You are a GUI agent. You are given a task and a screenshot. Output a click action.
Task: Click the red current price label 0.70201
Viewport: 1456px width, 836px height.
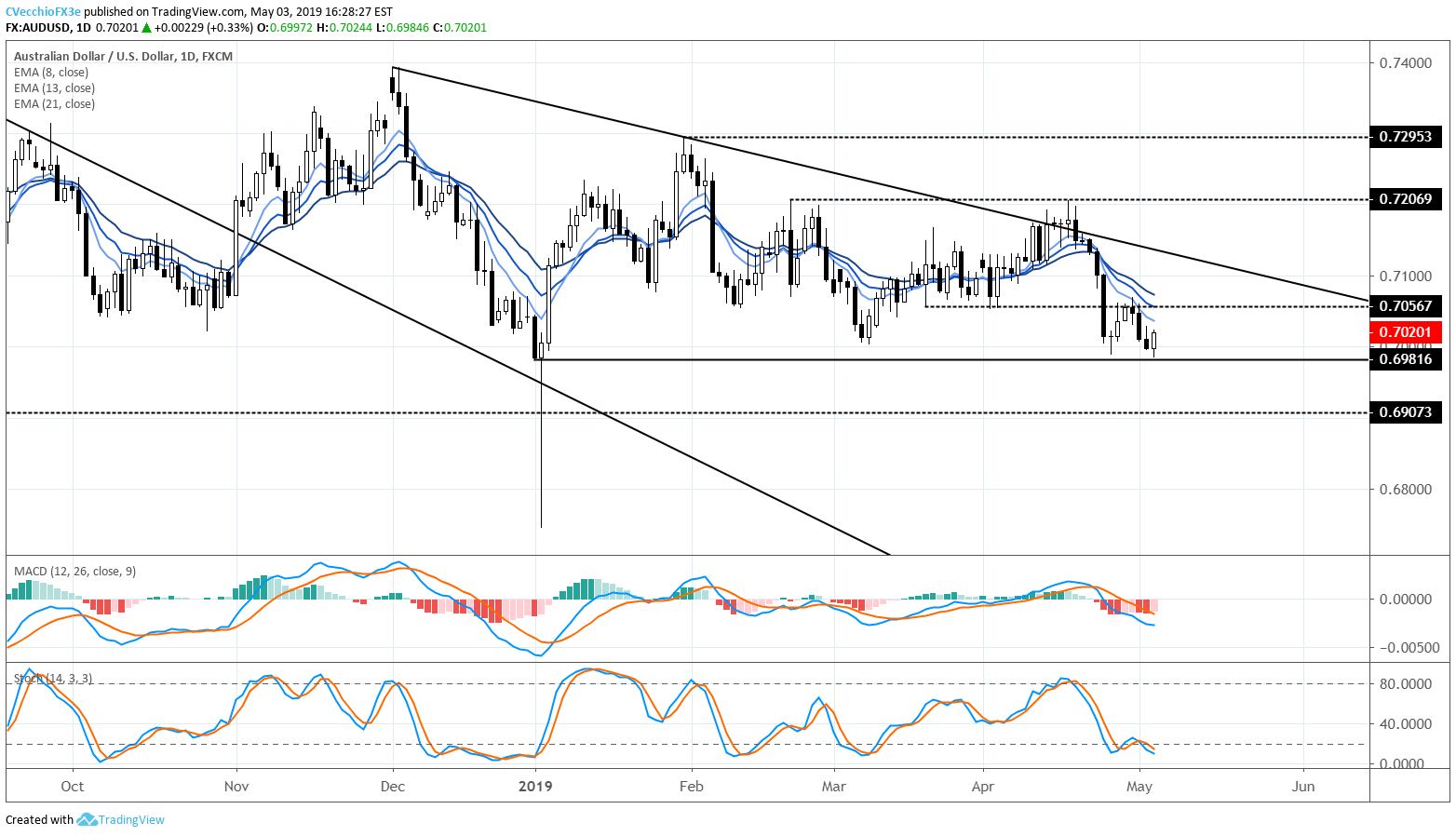[1405, 332]
